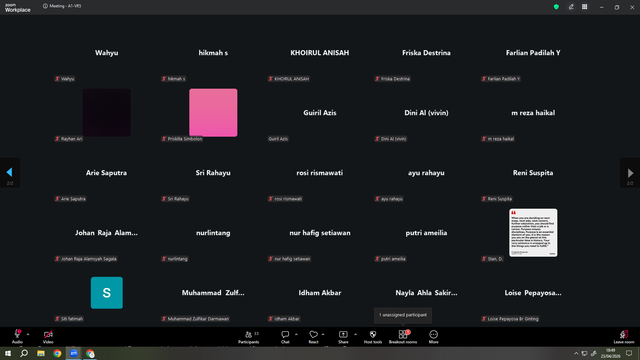Image resolution: width=640 pixels, height=360 pixels.
Task: Expand share options arrow beside Share
Action: click(356, 334)
